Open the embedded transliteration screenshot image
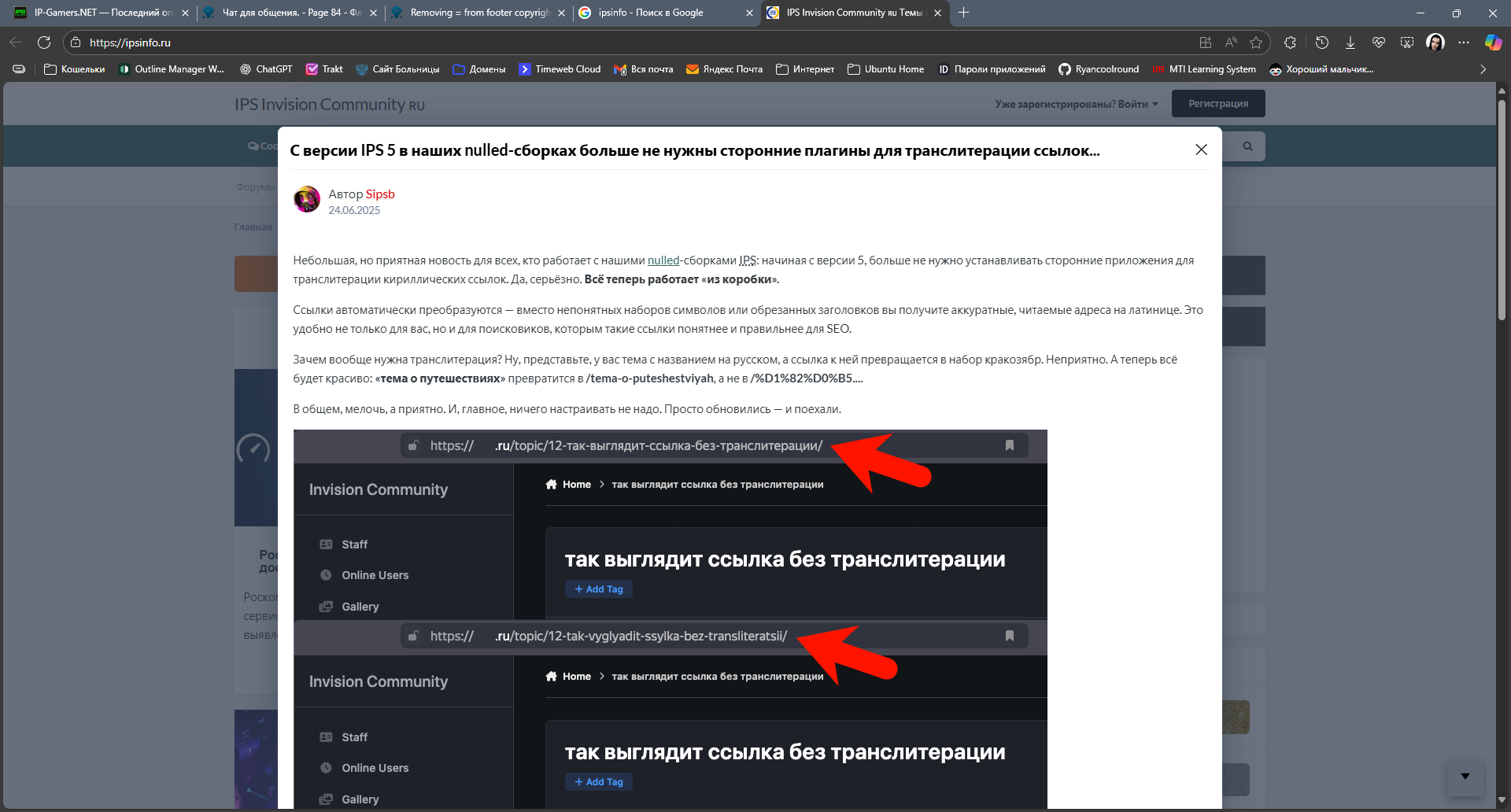1511x812 pixels. click(x=671, y=619)
